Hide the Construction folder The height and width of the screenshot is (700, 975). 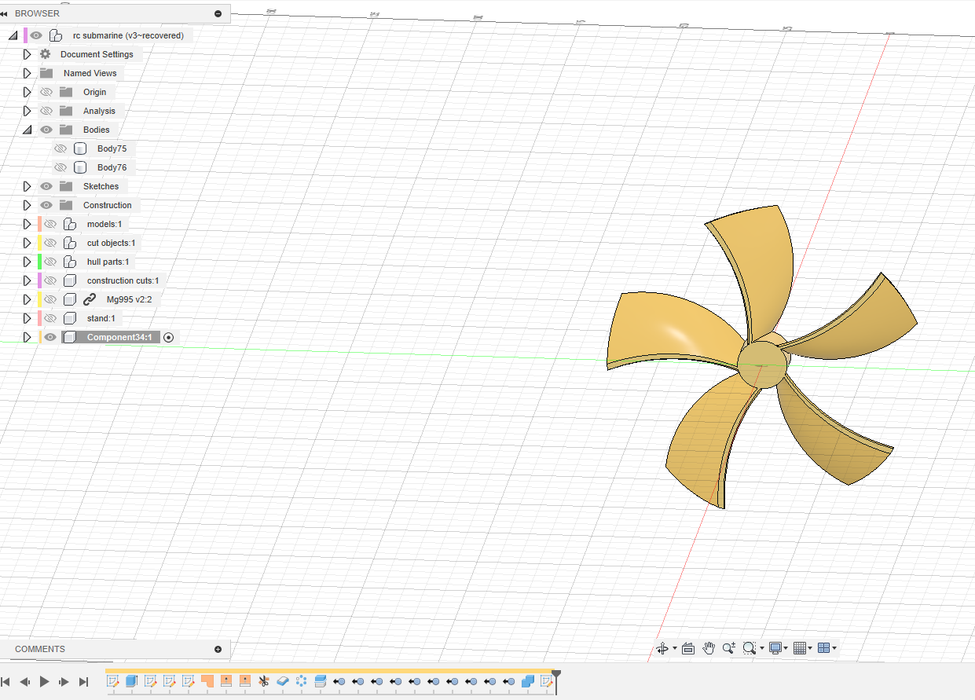(x=46, y=205)
